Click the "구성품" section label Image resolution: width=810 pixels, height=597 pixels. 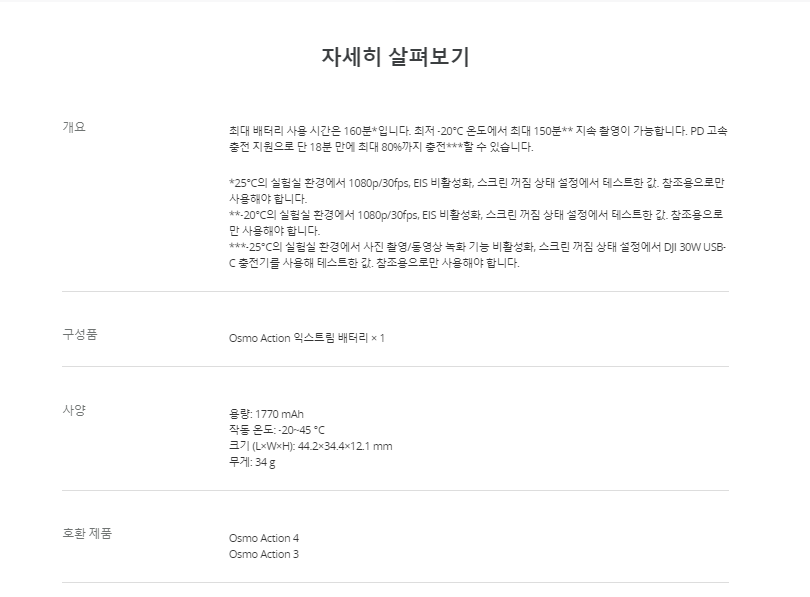pyautogui.click(x=79, y=334)
